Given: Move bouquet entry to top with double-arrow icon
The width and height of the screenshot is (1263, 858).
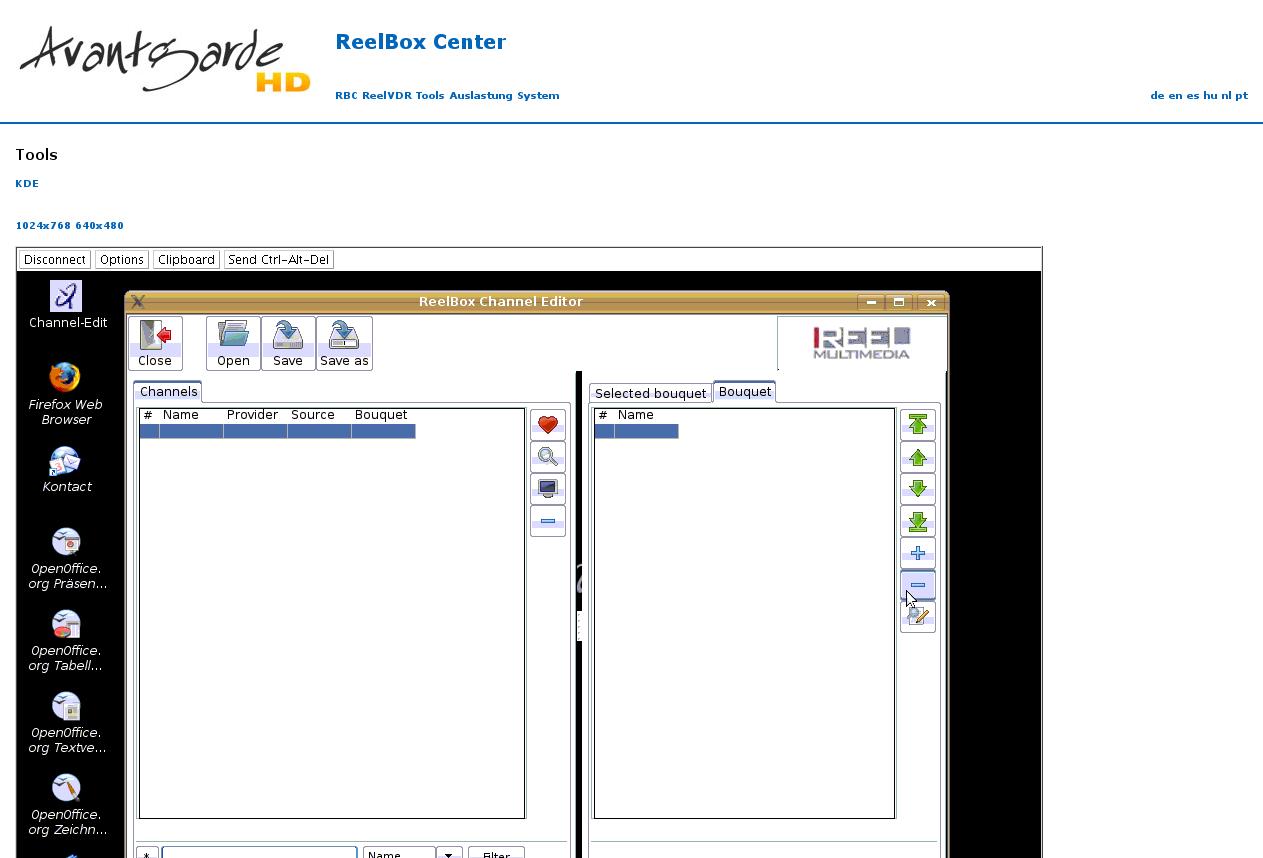Looking at the screenshot, I should click(917, 425).
